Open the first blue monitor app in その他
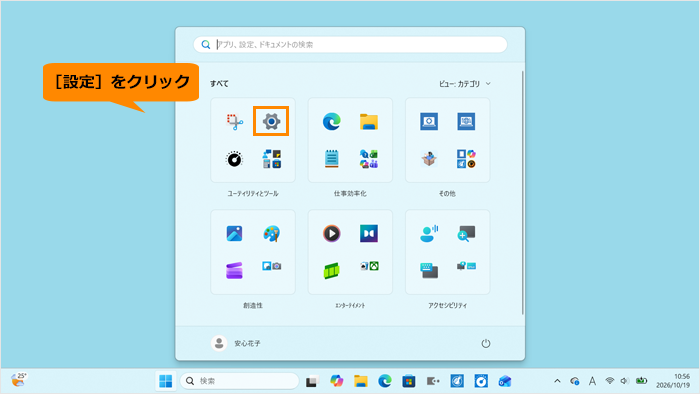This screenshot has width=700, height=394. 429,121
